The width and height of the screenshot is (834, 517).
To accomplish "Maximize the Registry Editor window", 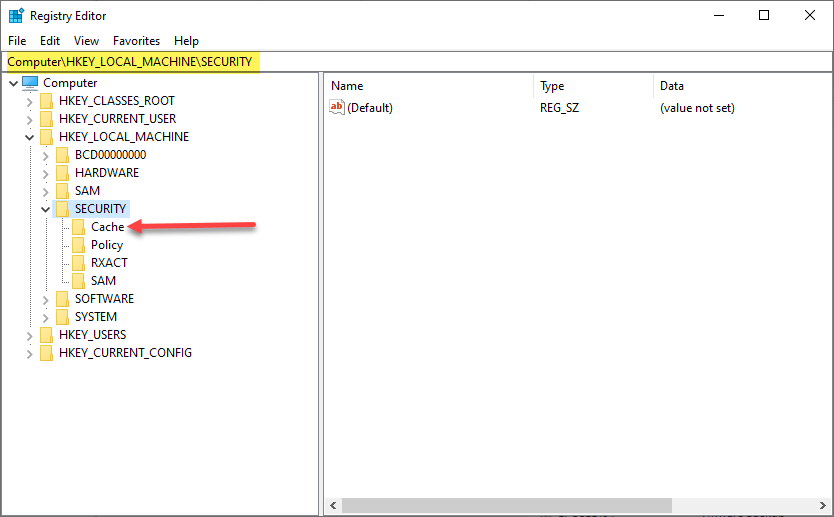I will [x=764, y=15].
